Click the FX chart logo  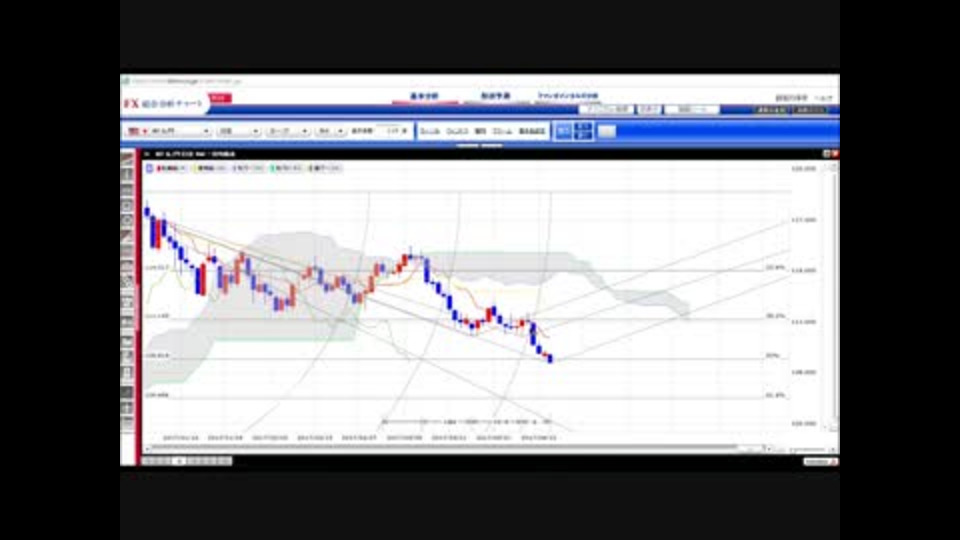point(163,104)
